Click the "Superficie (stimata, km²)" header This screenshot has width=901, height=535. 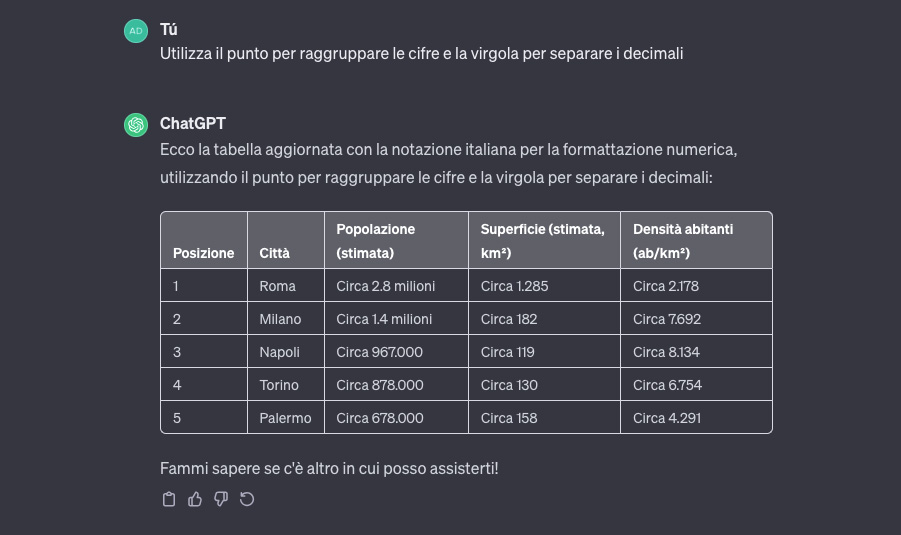(x=543, y=241)
